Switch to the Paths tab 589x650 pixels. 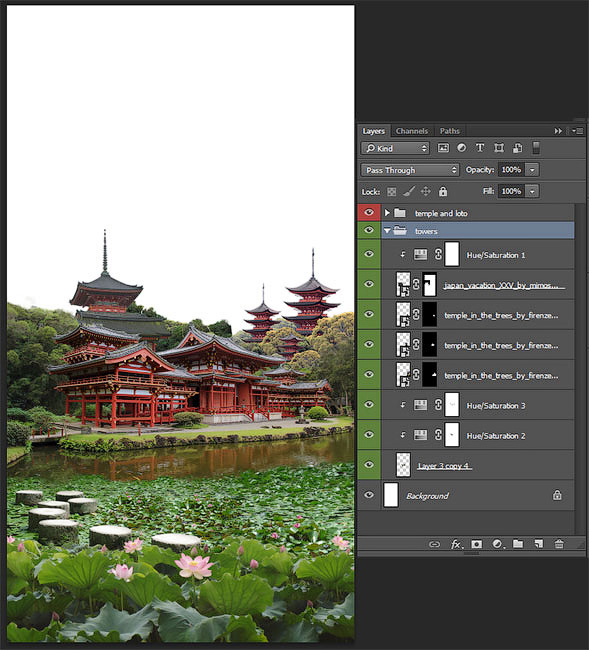point(449,131)
